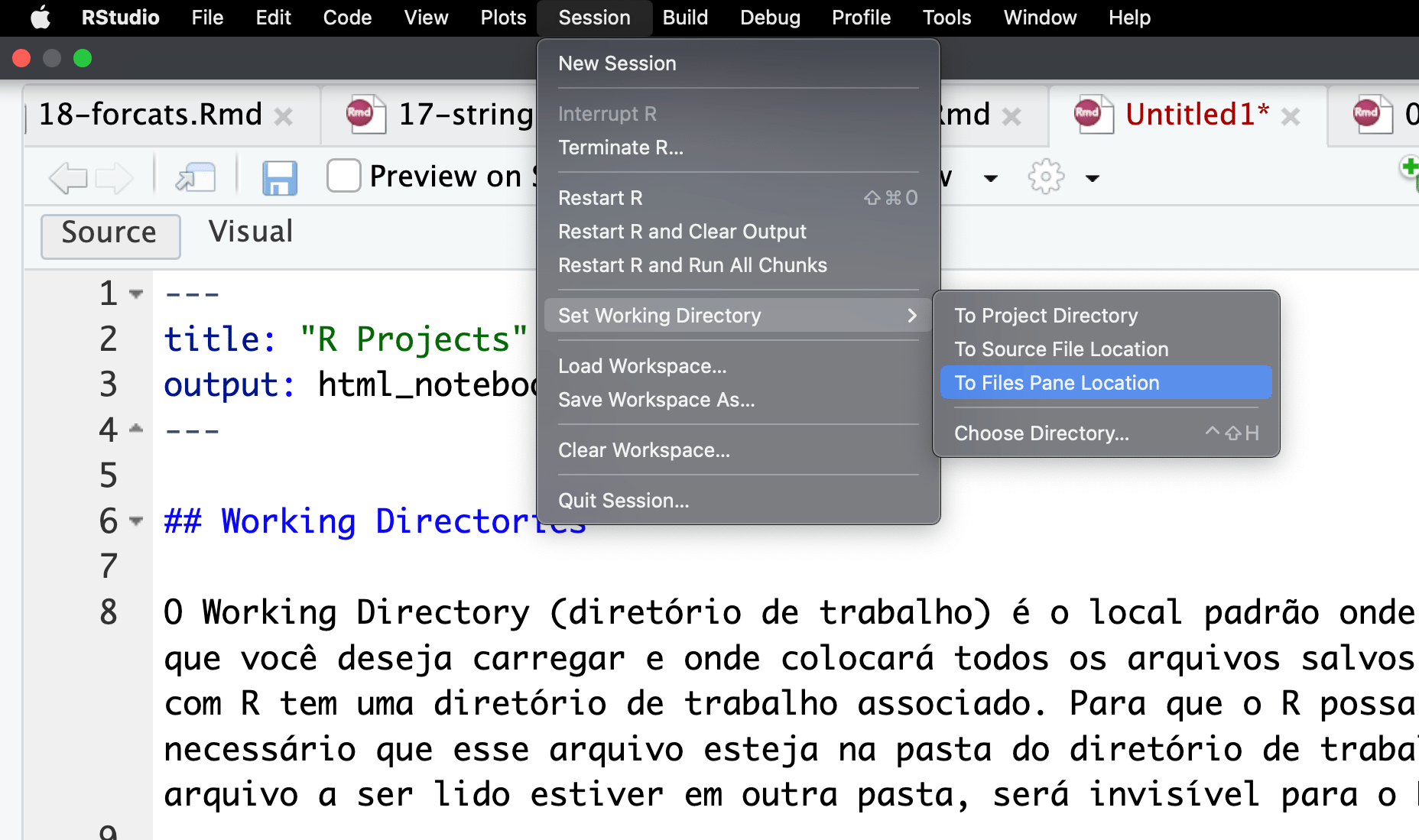Open the document settings gear icon

tap(1045, 177)
